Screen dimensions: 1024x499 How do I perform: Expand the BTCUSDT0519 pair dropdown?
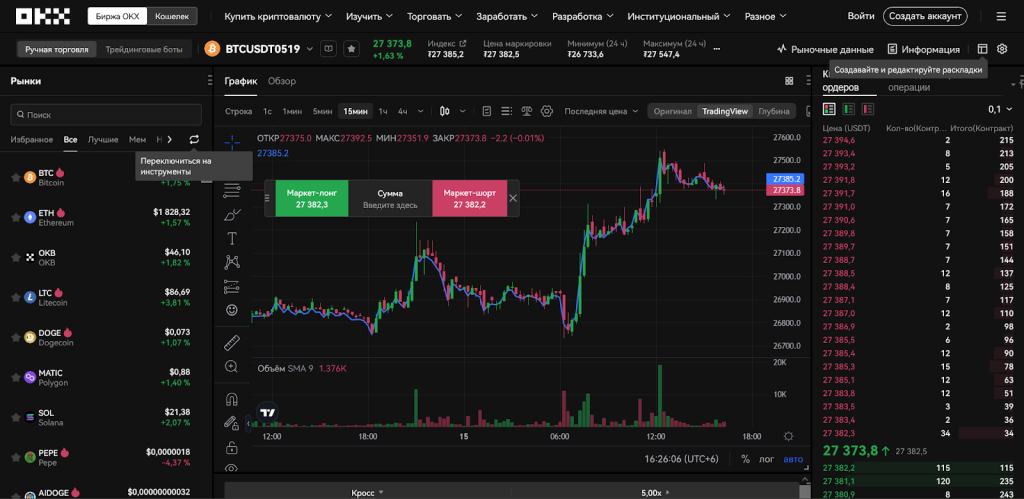310,49
